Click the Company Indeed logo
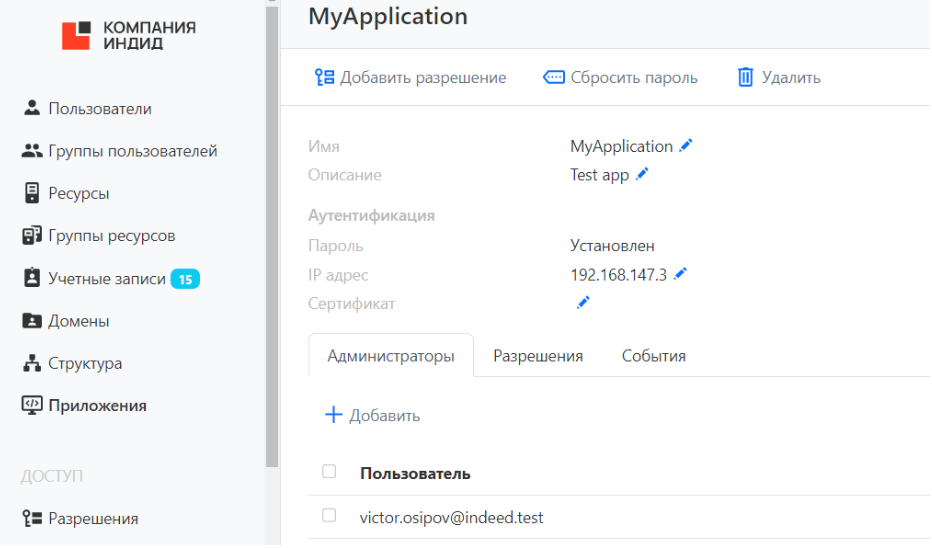932x548 pixels. (128, 35)
